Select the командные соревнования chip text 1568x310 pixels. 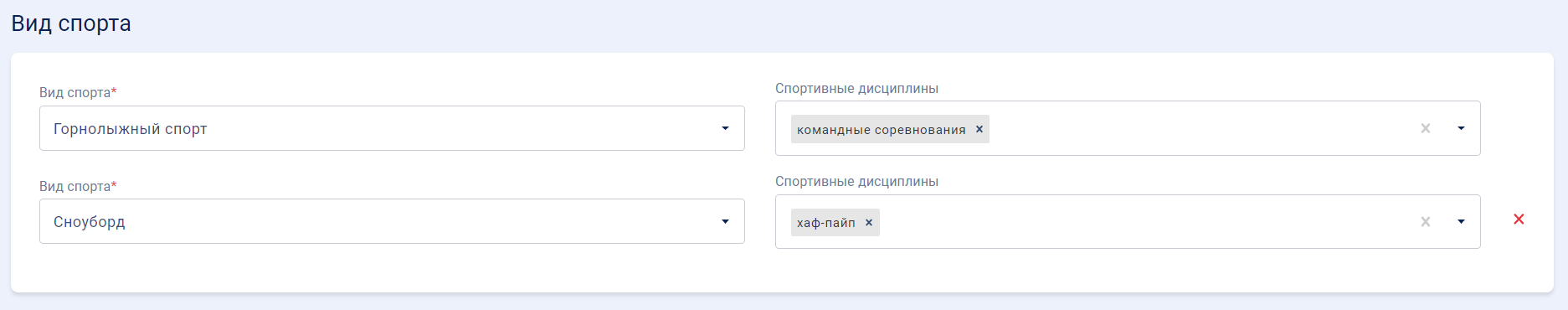click(x=881, y=130)
